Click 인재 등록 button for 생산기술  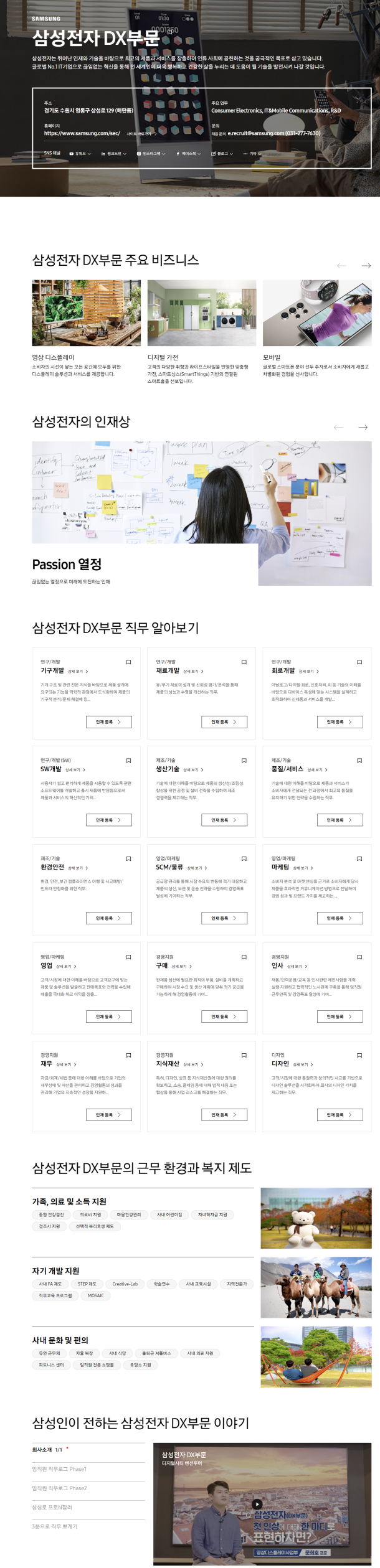pyautogui.click(x=224, y=820)
